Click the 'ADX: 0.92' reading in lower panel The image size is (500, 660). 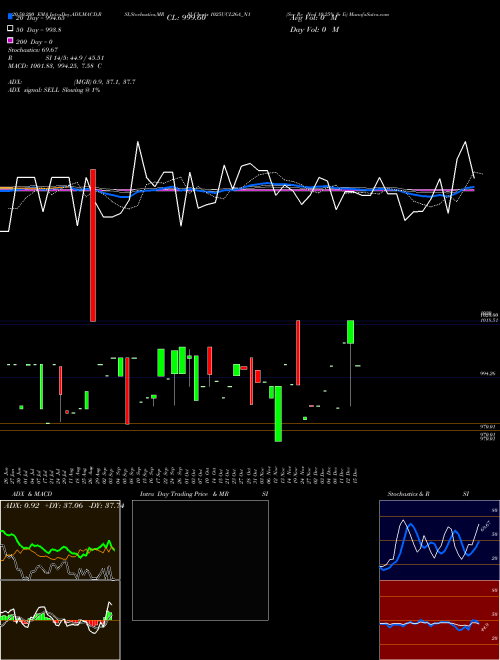click(22, 506)
